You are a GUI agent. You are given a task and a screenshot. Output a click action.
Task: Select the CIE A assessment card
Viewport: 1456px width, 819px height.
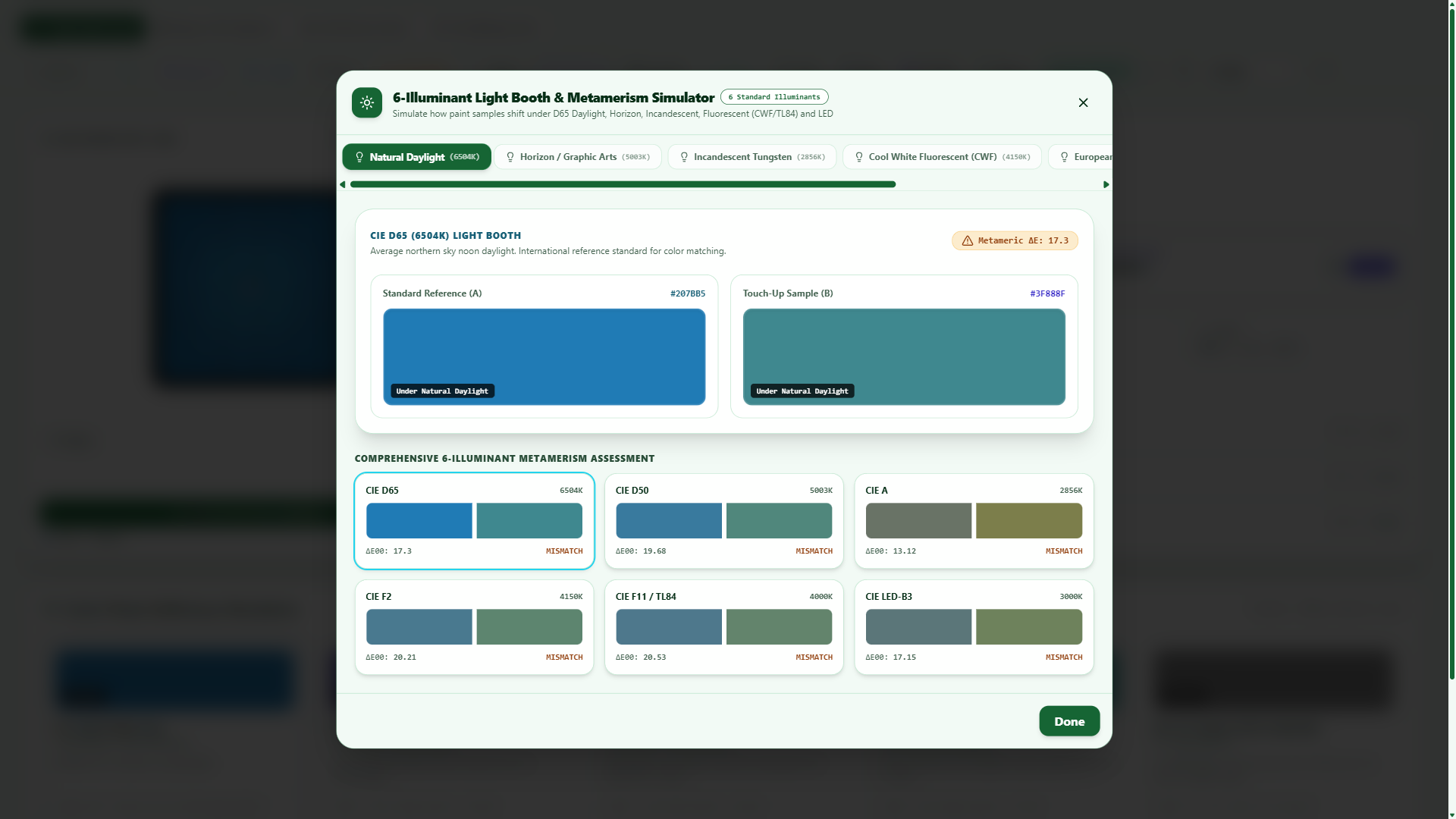click(x=974, y=521)
